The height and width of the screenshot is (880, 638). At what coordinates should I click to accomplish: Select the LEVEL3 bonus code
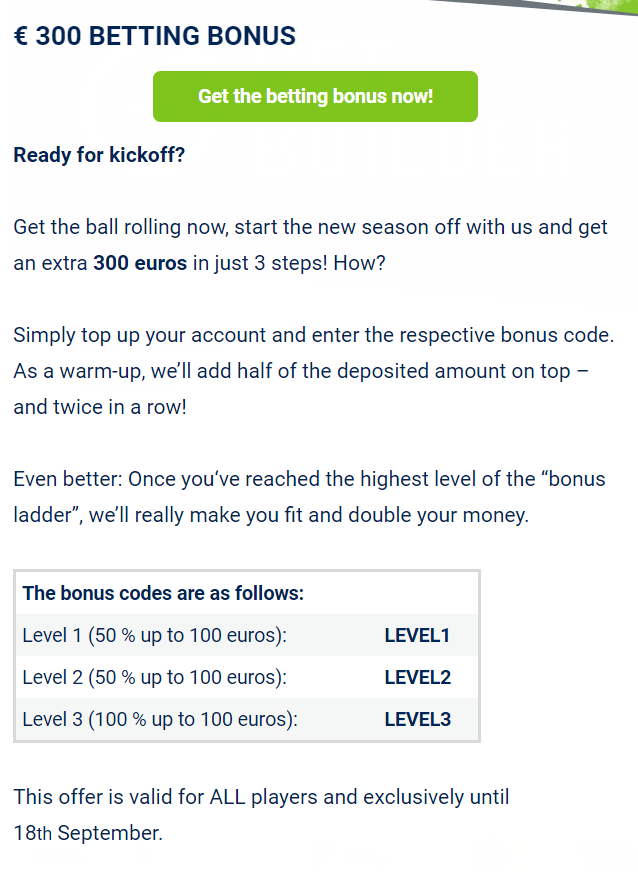coord(417,719)
